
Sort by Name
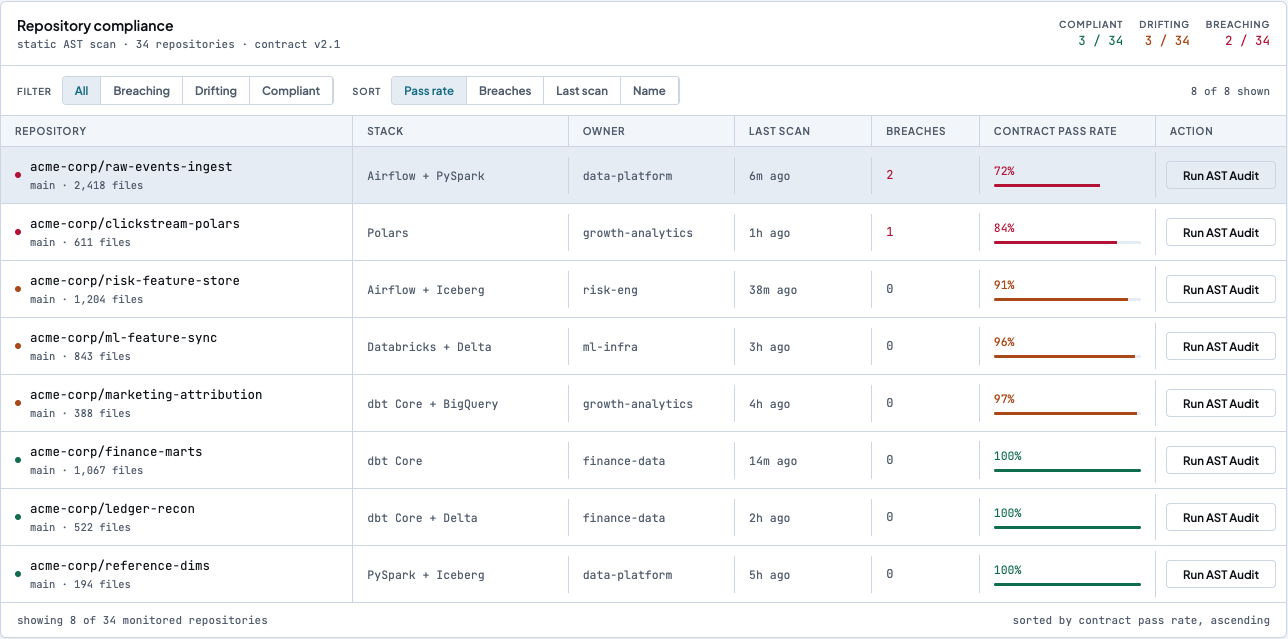pyautogui.click(x=649, y=91)
